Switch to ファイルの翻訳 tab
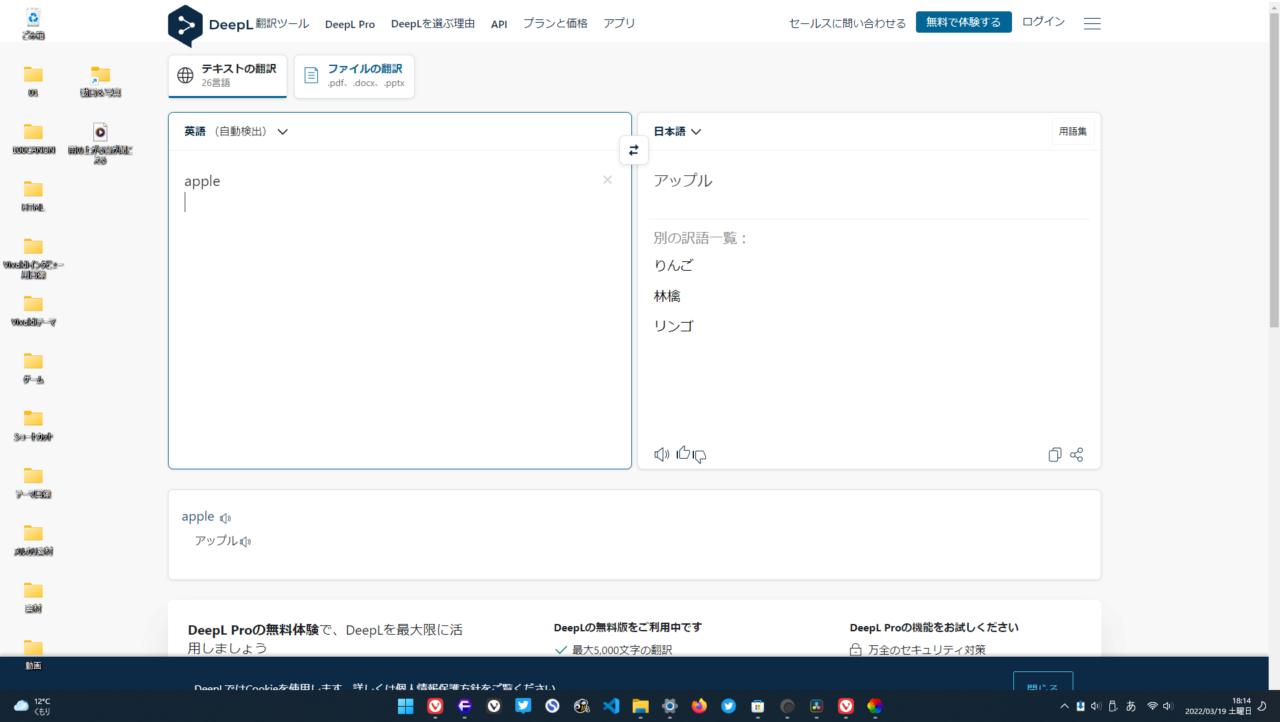The height and width of the screenshot is (722, 1280). click(354, 76)
